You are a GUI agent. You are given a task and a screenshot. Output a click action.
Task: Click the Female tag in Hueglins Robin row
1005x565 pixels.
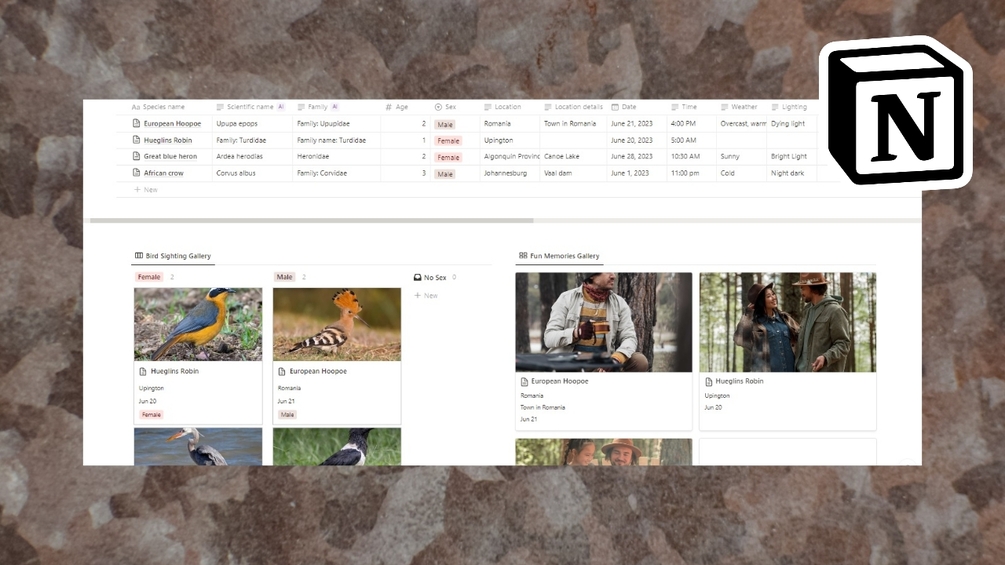point(448,140)
